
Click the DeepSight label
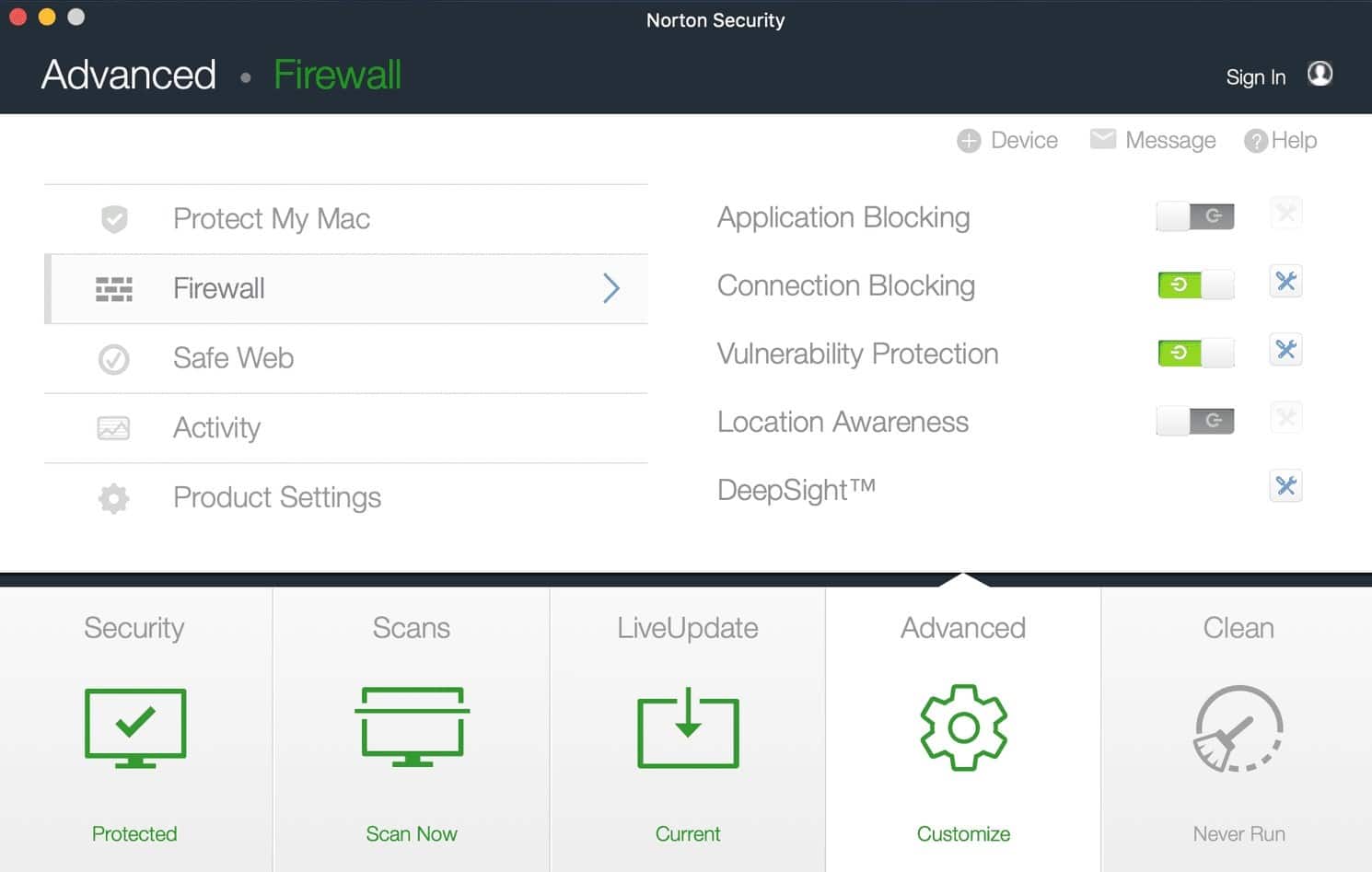pyautogui.click(x=796, y=491)
